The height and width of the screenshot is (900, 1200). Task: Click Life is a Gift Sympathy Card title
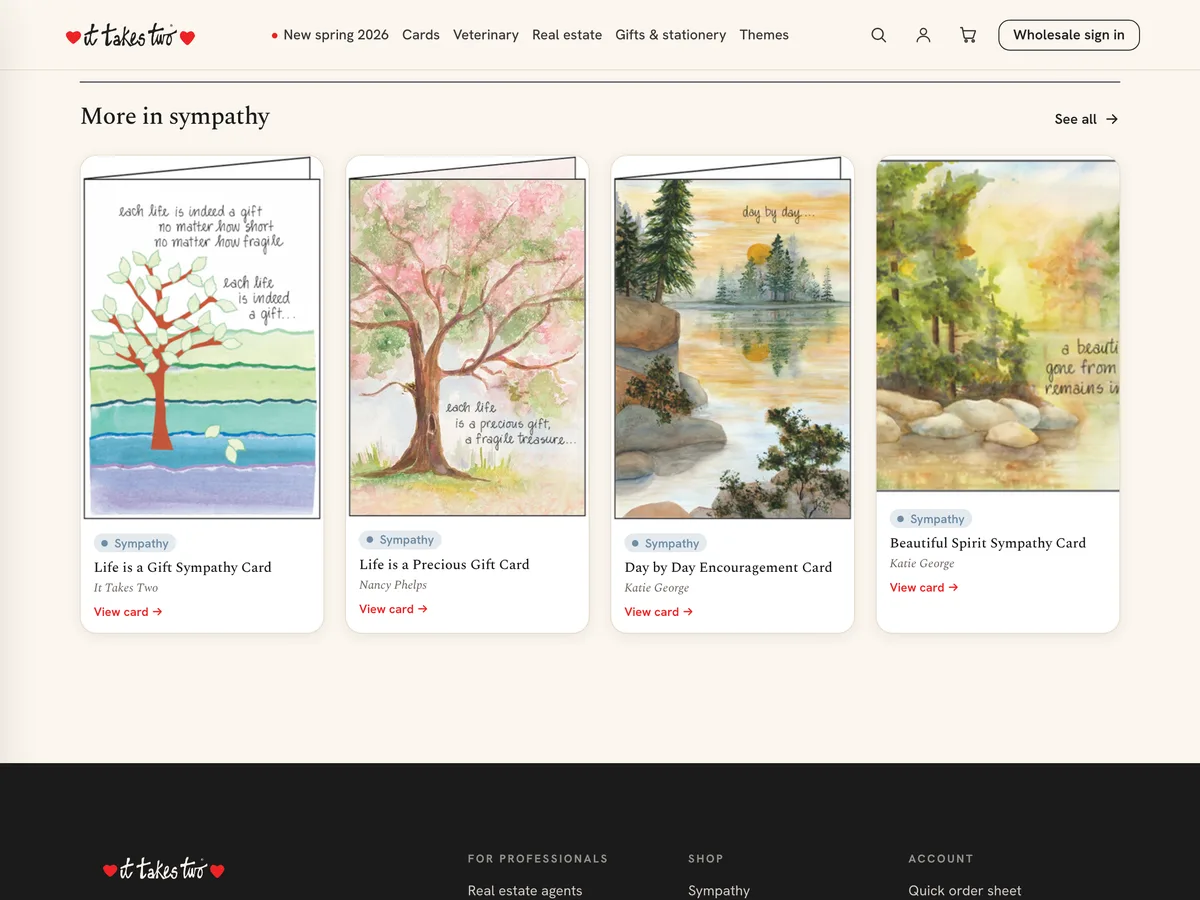183,567
